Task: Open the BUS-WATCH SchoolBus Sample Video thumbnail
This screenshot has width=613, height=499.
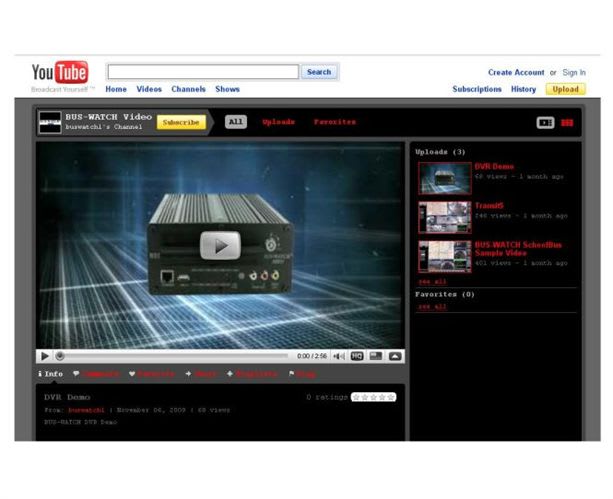Action: tap(445, 257)
